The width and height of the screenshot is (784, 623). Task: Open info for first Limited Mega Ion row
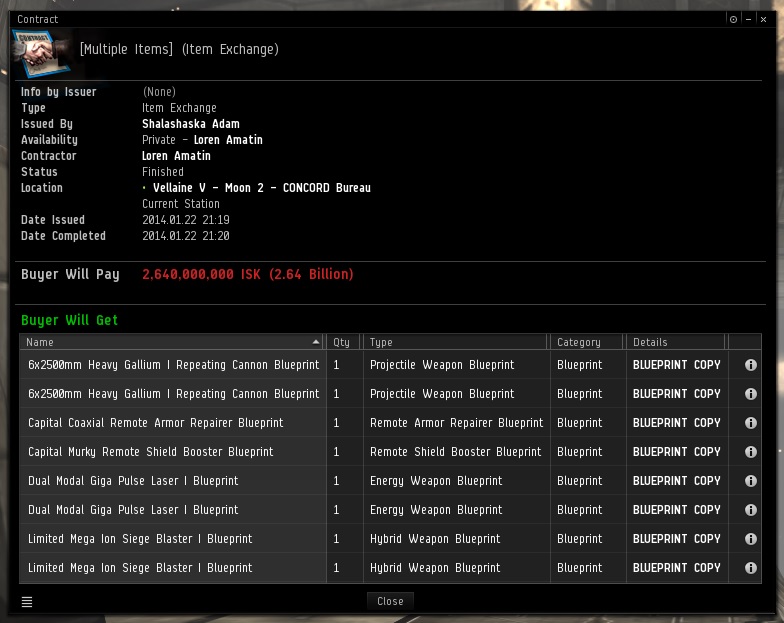(x=750, y=539)
